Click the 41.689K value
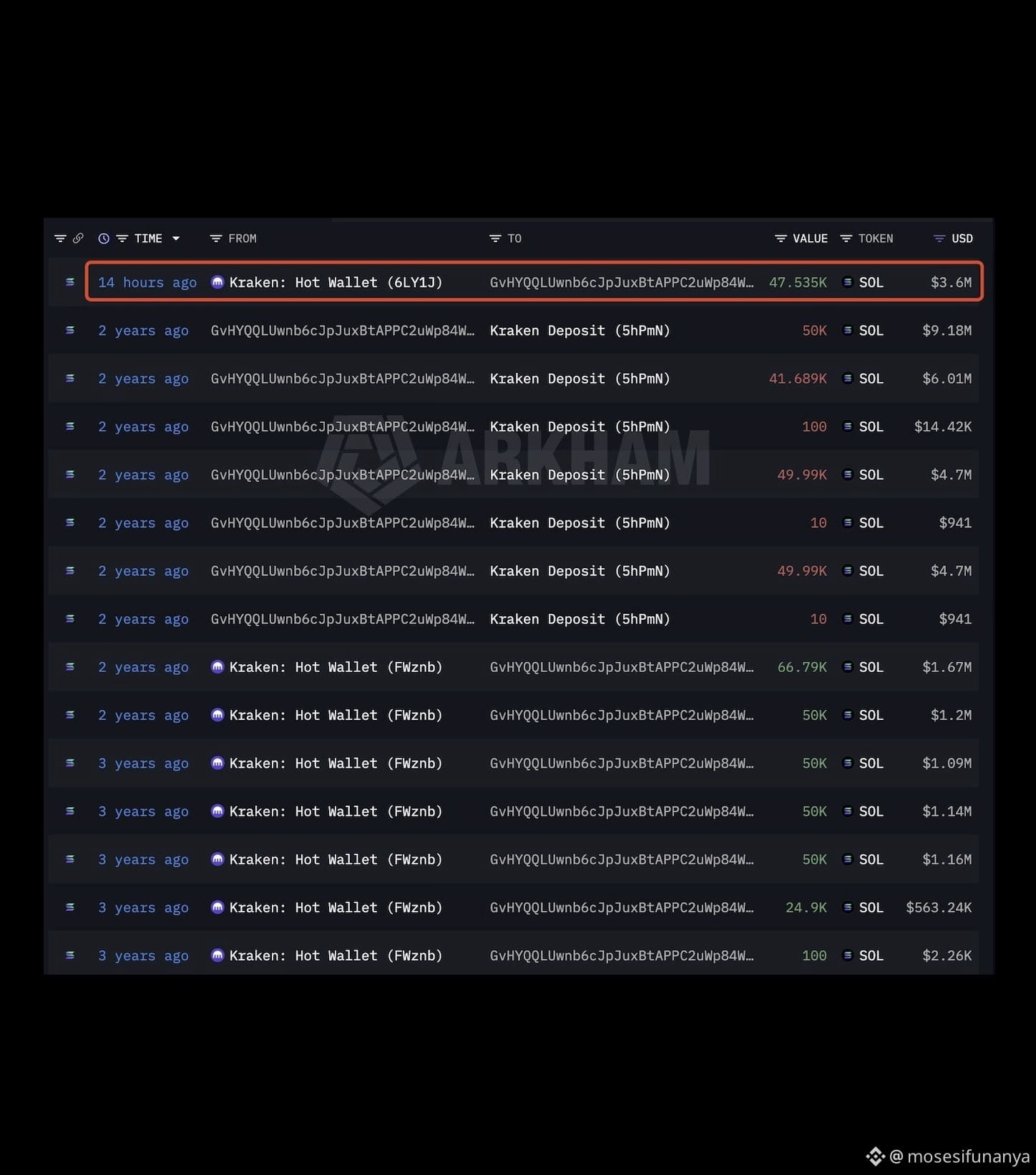 tap(798, 378)
